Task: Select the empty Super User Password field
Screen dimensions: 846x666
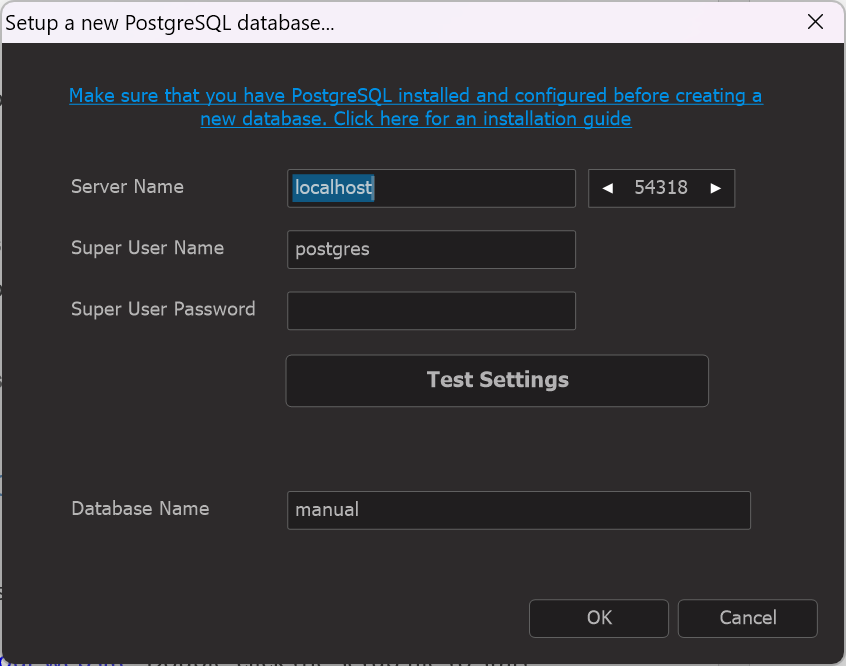Action: coord(431,311)
